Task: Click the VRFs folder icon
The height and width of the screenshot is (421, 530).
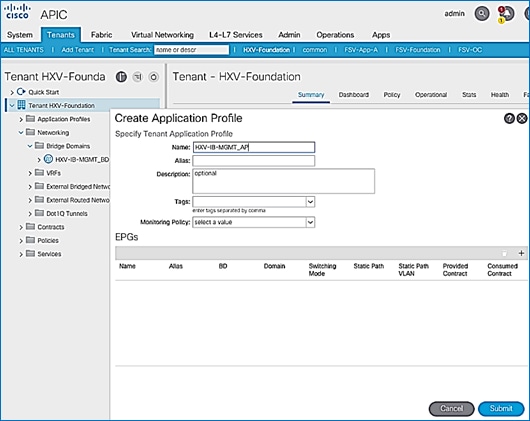Action: [x=40, y=173]
